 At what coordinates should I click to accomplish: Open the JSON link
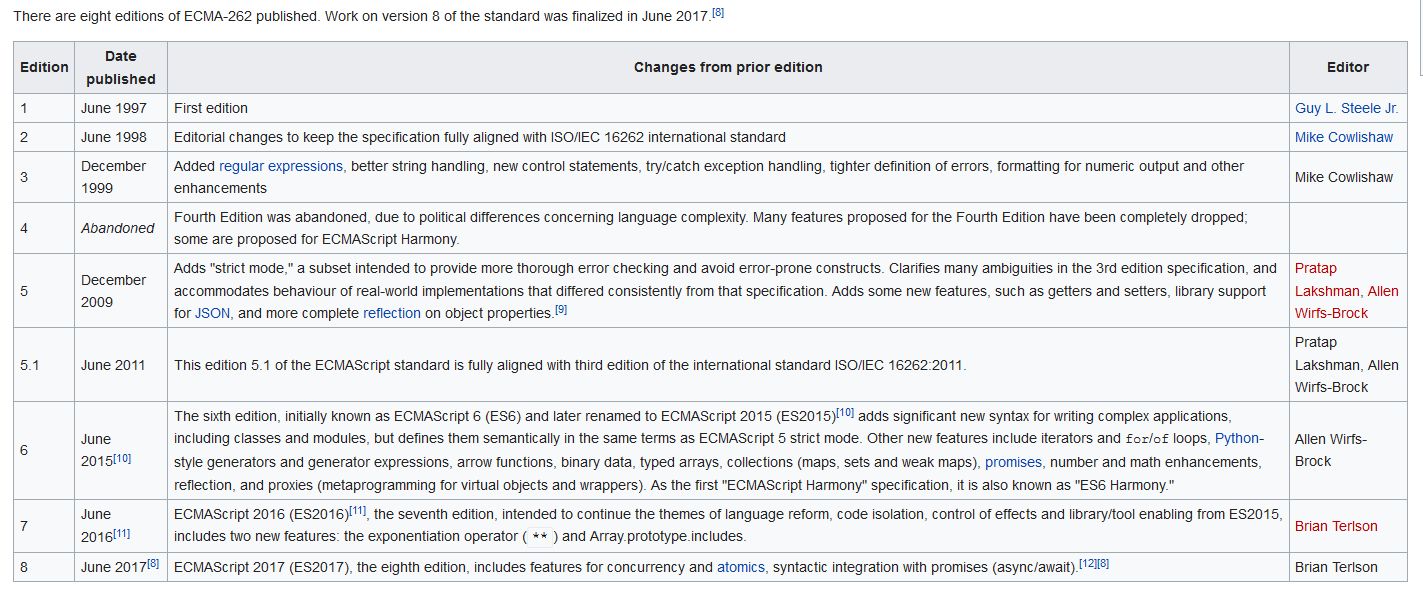click(212, 313)
